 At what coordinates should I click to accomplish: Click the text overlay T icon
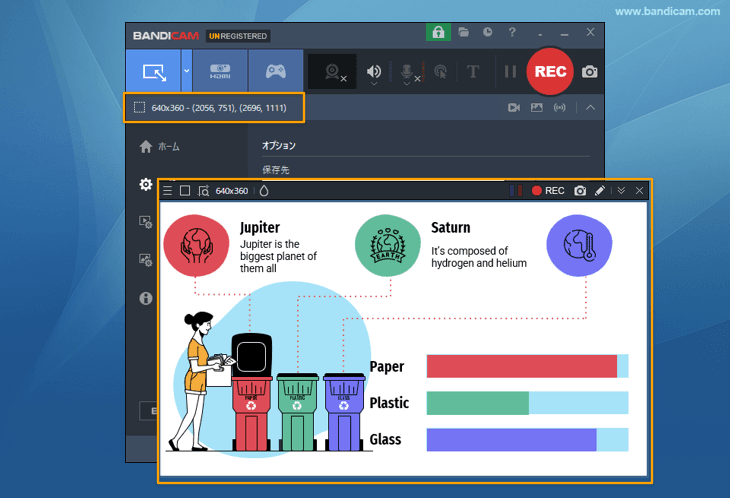pos(473,72)
